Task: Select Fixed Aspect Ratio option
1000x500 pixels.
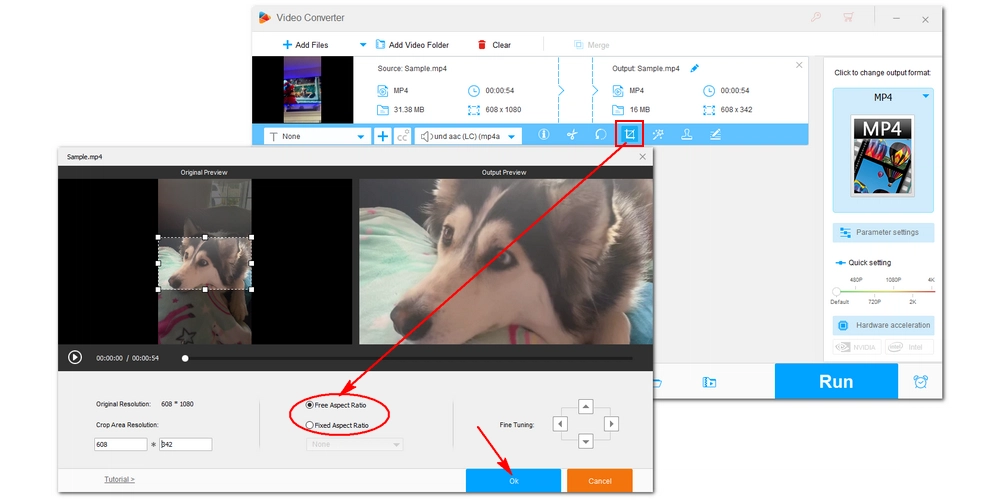Action: click(x=309, y=425)
